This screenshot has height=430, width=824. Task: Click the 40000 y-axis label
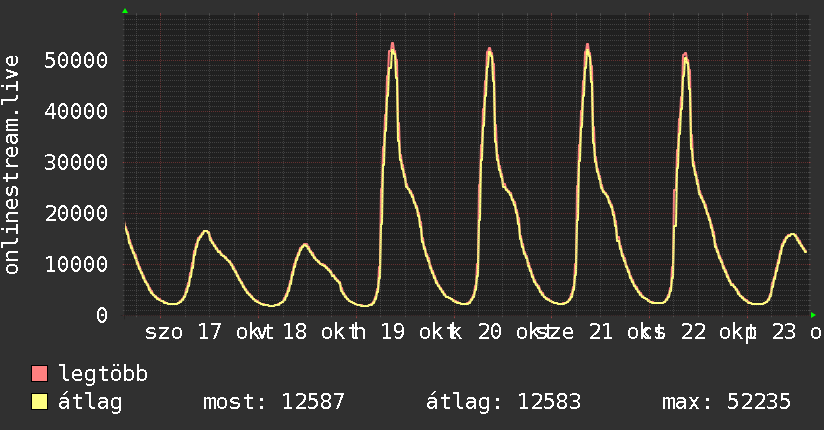76,111
